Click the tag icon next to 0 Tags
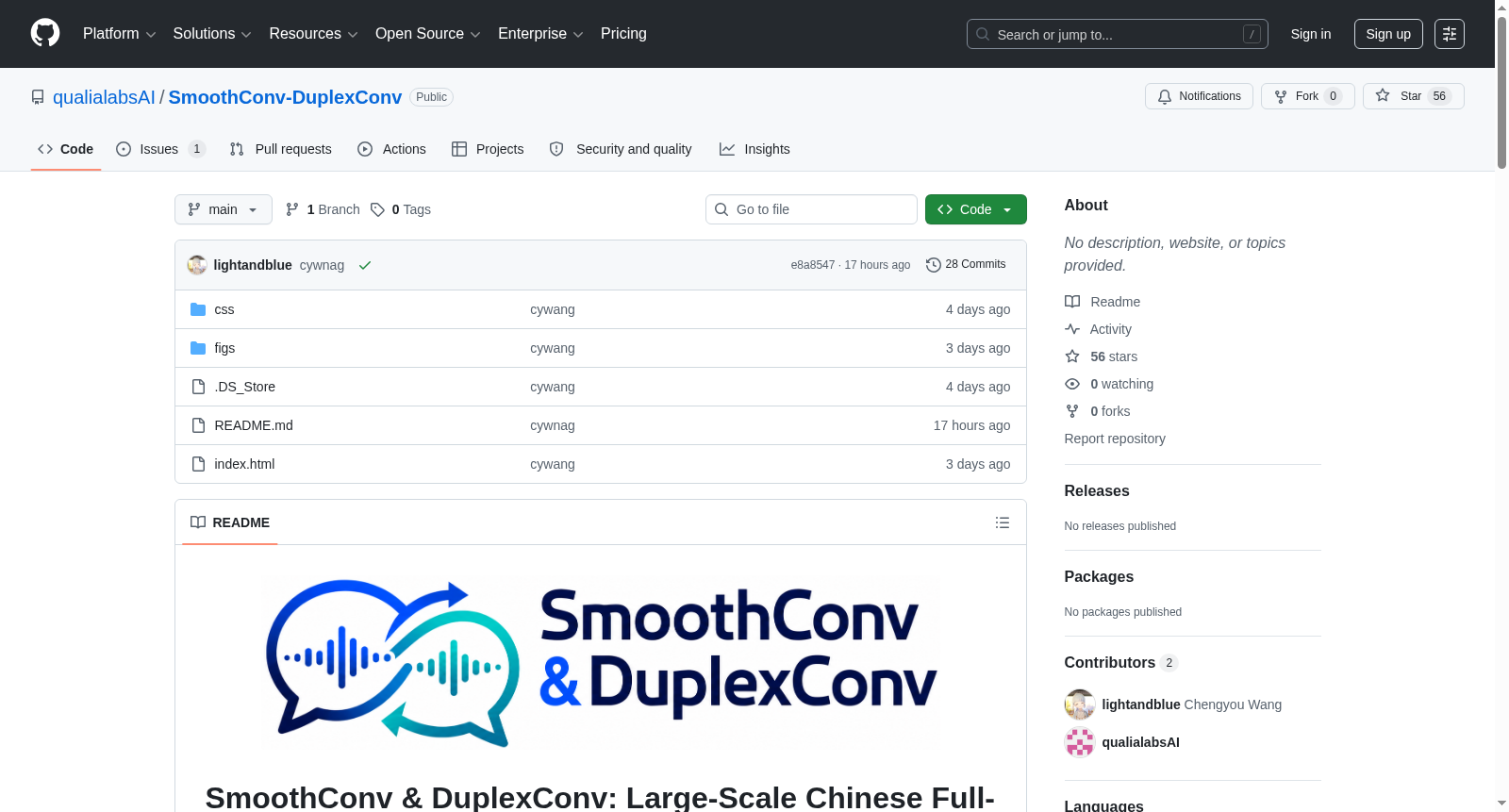1509x812 pixels. [377, 209]
